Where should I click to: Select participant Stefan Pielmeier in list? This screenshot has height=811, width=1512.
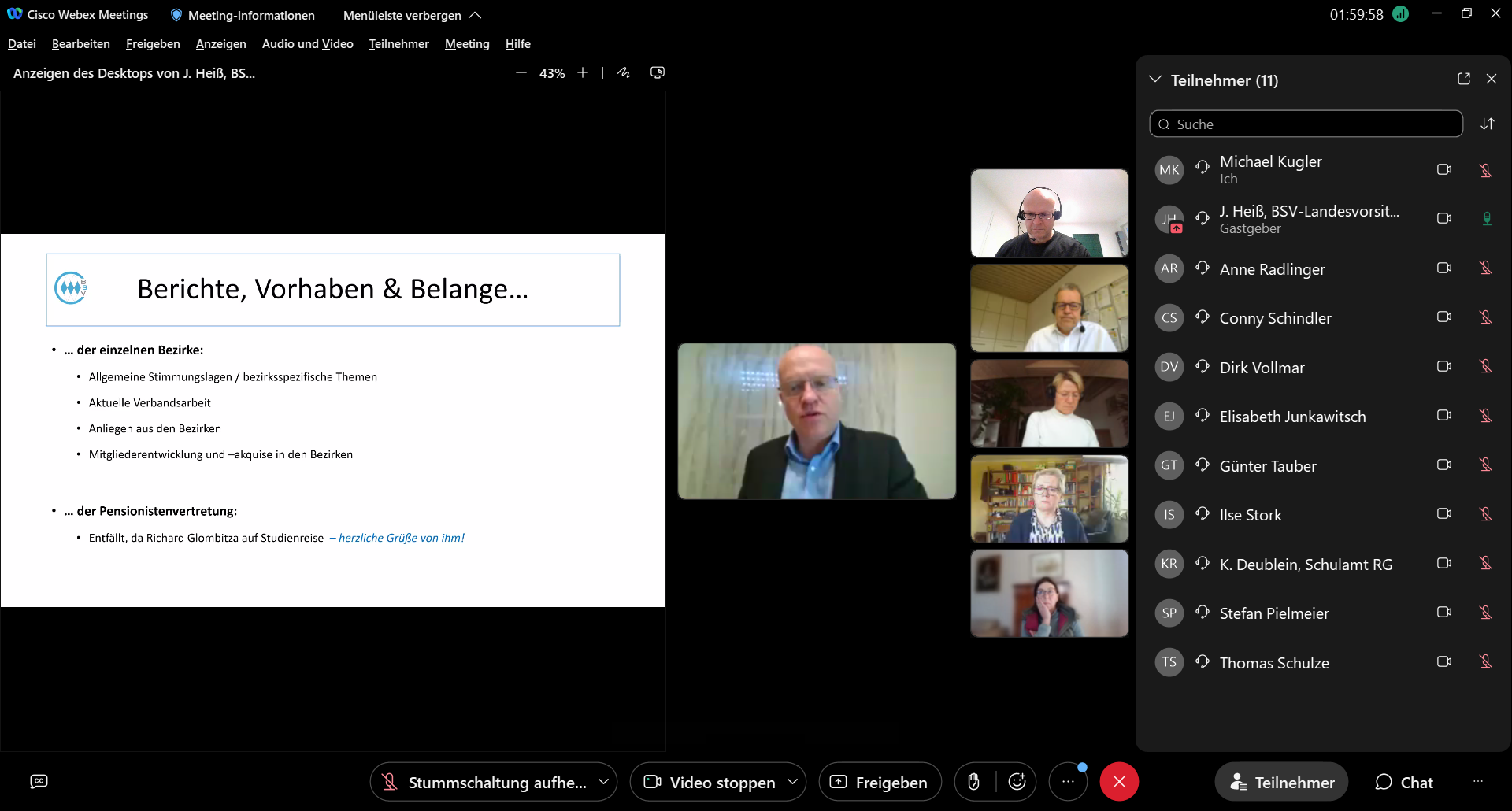click(1323, 613)
